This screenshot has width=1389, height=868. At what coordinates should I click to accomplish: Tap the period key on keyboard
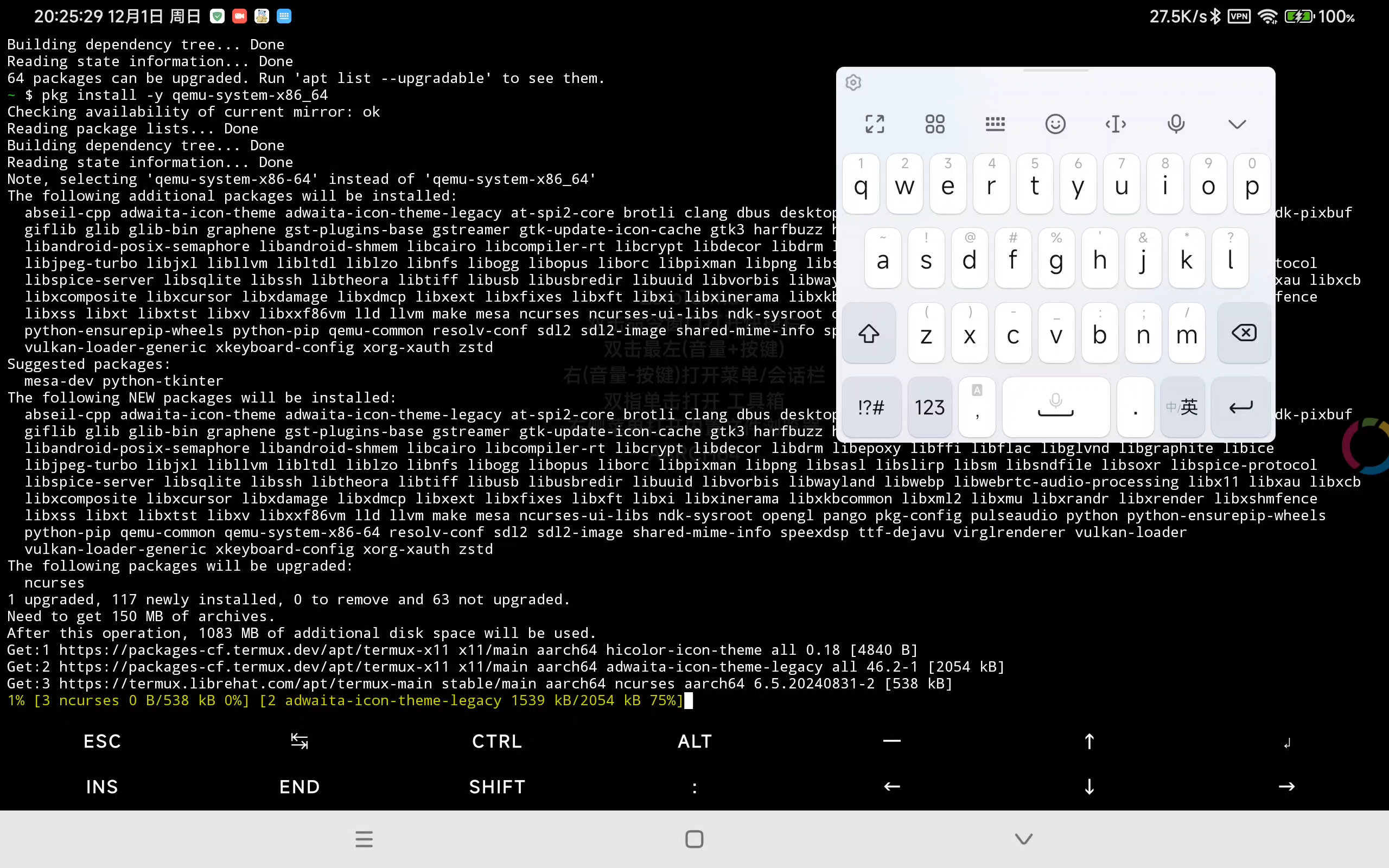[x=1135, y=407]
